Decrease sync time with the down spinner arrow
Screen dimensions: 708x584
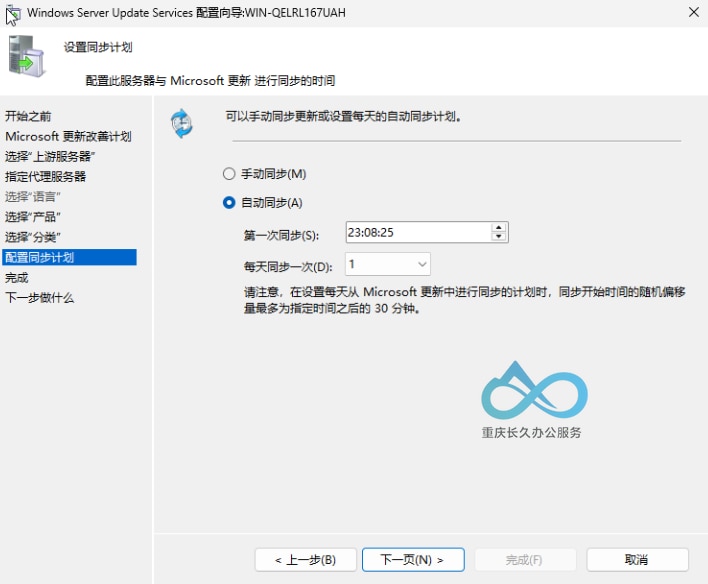pos(498,237)
